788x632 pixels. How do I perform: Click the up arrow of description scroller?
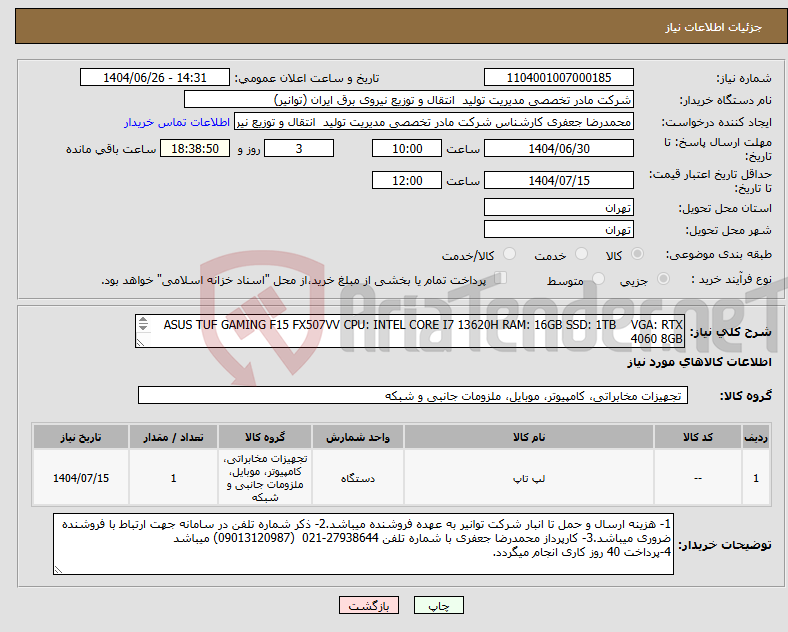[143, 320]
